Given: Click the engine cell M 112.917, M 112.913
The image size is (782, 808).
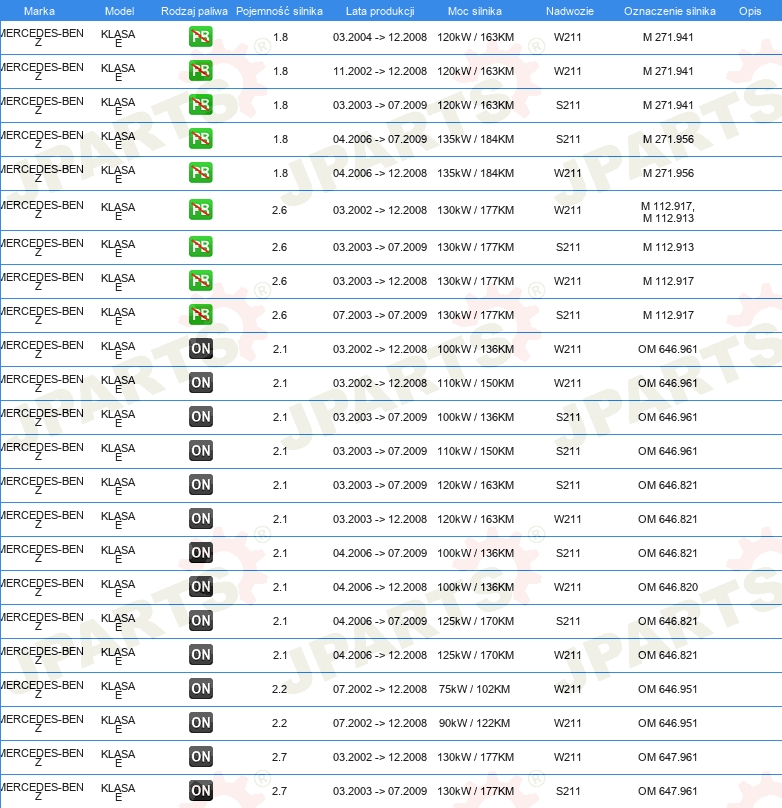Looking at the screenshot, I should coord(668,212).
